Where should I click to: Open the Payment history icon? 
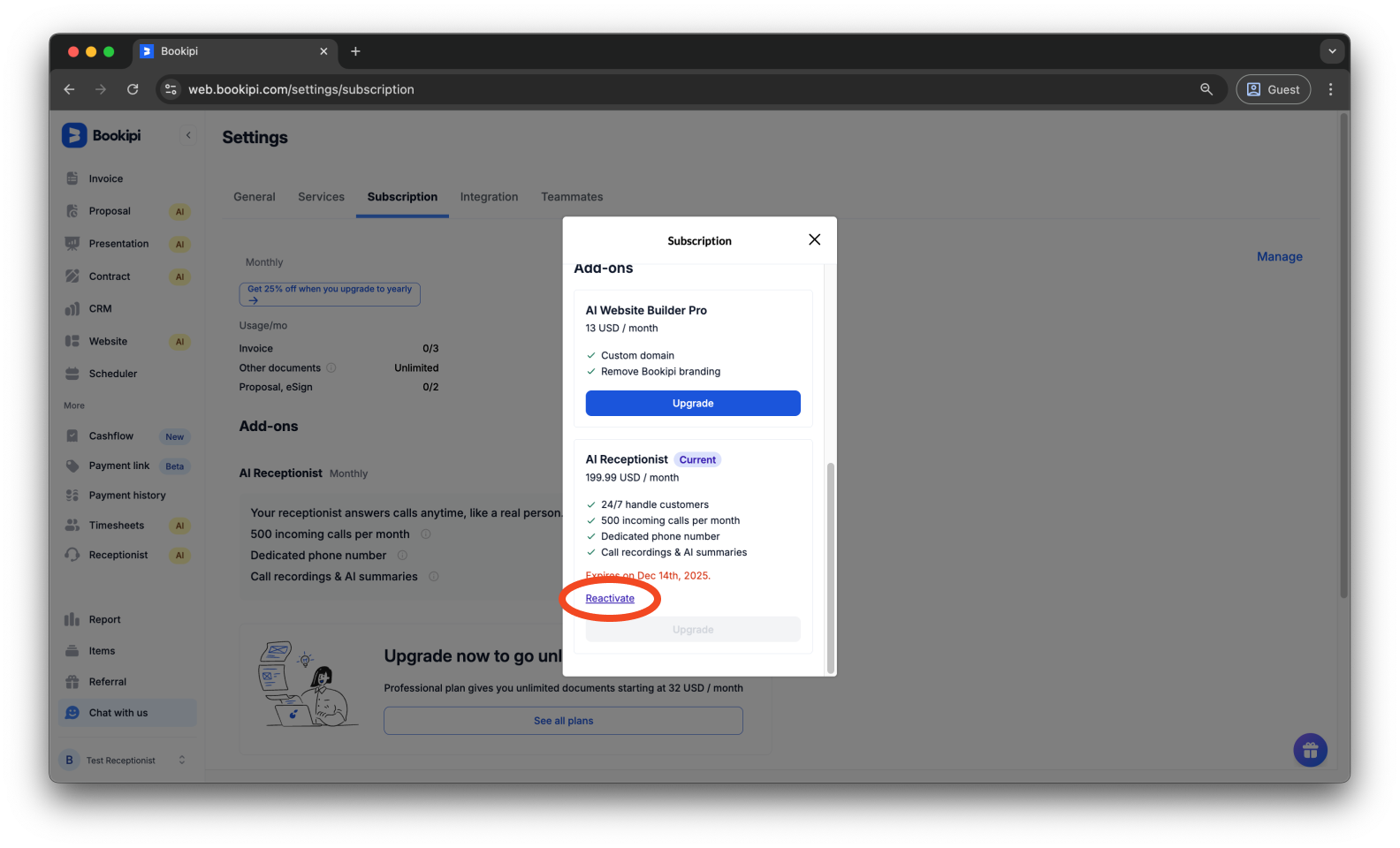[x=72, y=496]
